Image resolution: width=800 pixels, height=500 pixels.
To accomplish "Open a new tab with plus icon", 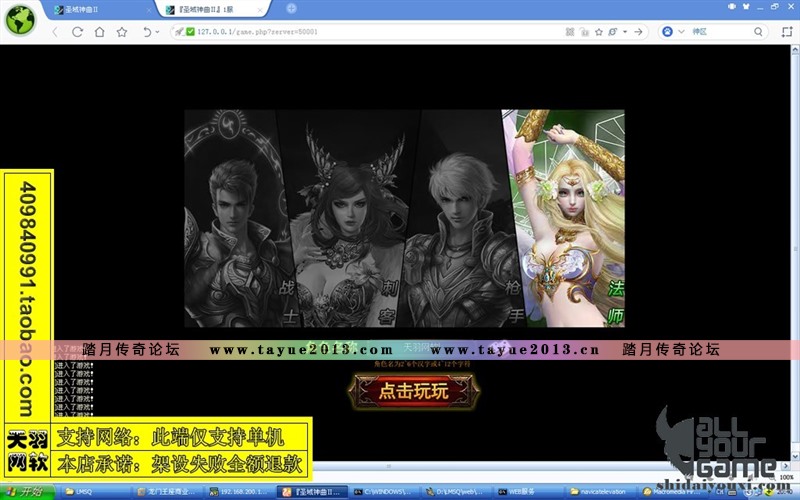I will click(291, 8).
